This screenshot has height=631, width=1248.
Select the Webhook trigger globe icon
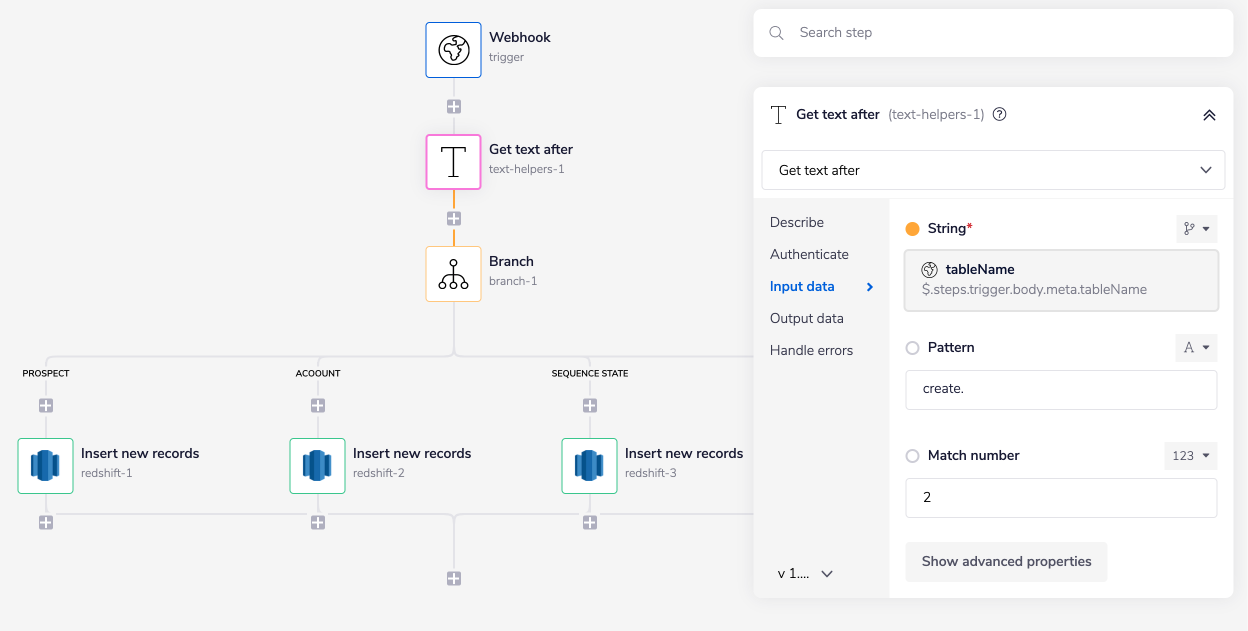(453, 50)
